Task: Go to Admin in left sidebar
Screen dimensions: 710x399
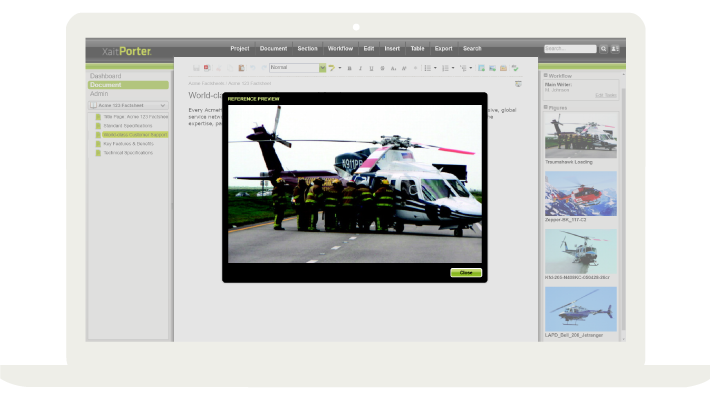Action: coord(99,94)
